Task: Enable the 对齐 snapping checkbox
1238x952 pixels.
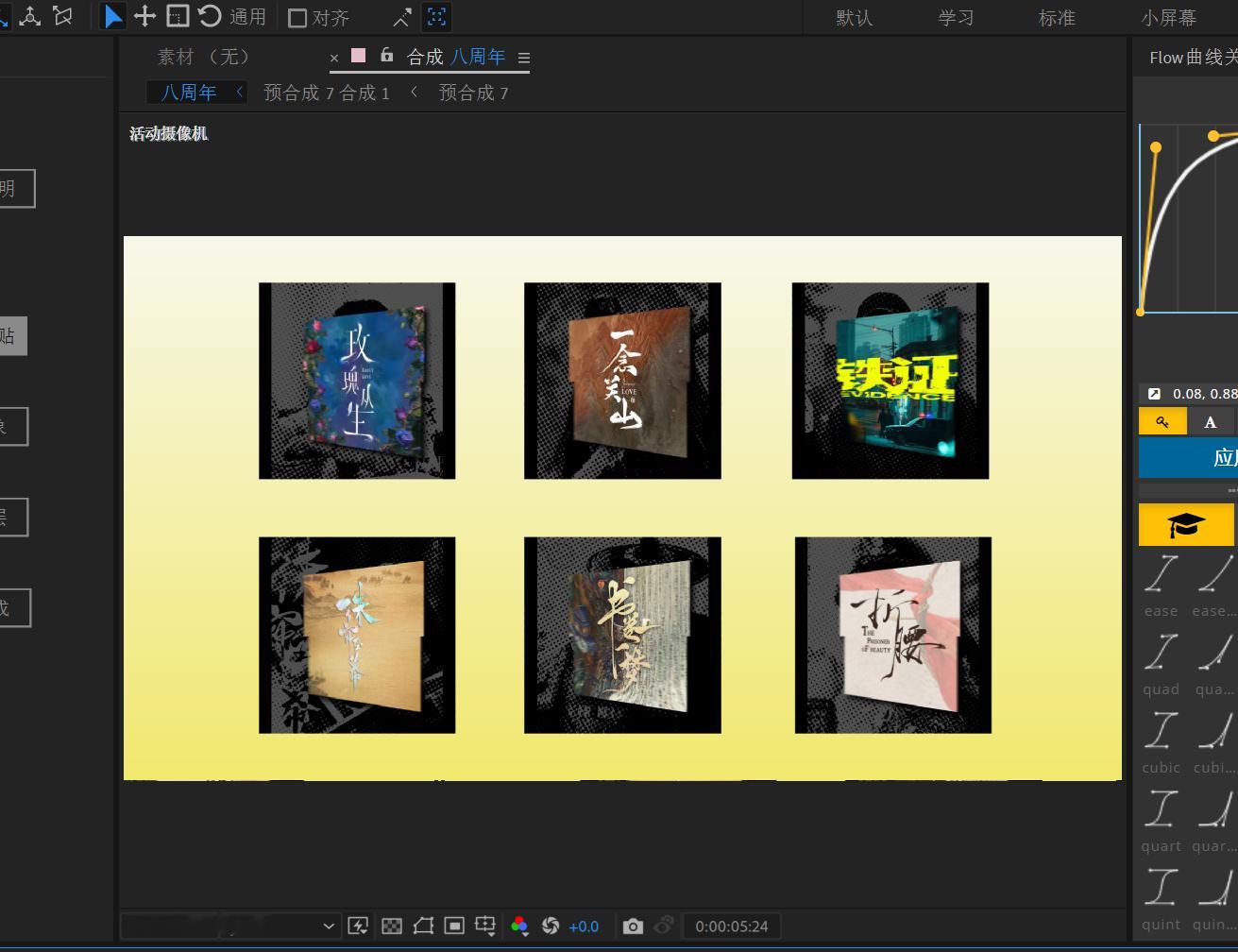Action: 297,18
